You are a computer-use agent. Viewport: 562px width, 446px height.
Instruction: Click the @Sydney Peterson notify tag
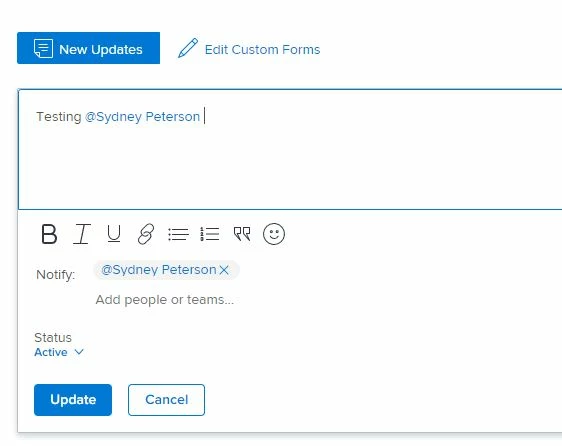159,270
